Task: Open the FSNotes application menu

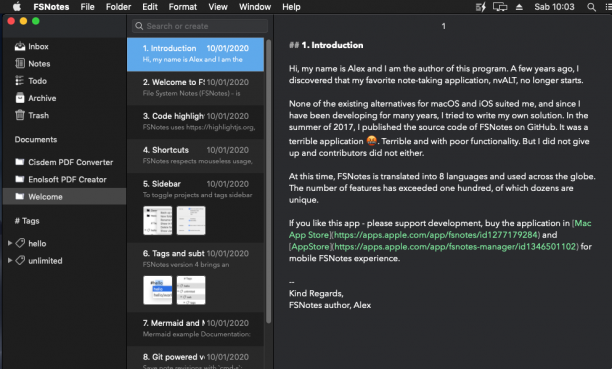Action: [51, 7]
